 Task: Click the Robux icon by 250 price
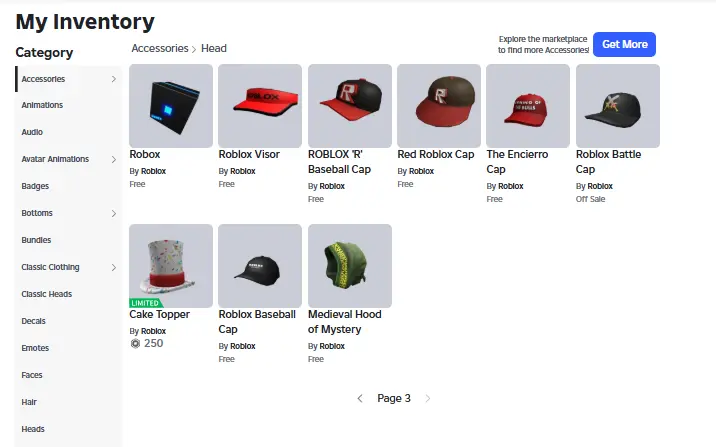coord(135,343)
